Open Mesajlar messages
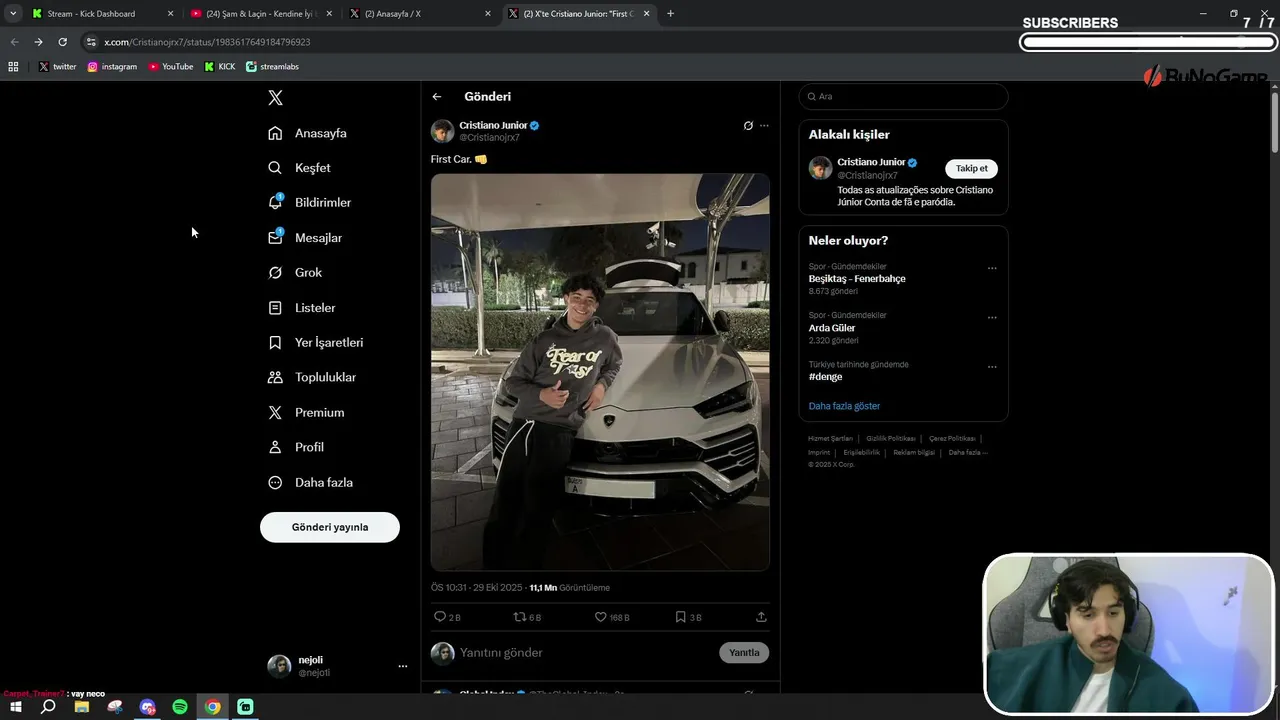 tap(305, 238)
